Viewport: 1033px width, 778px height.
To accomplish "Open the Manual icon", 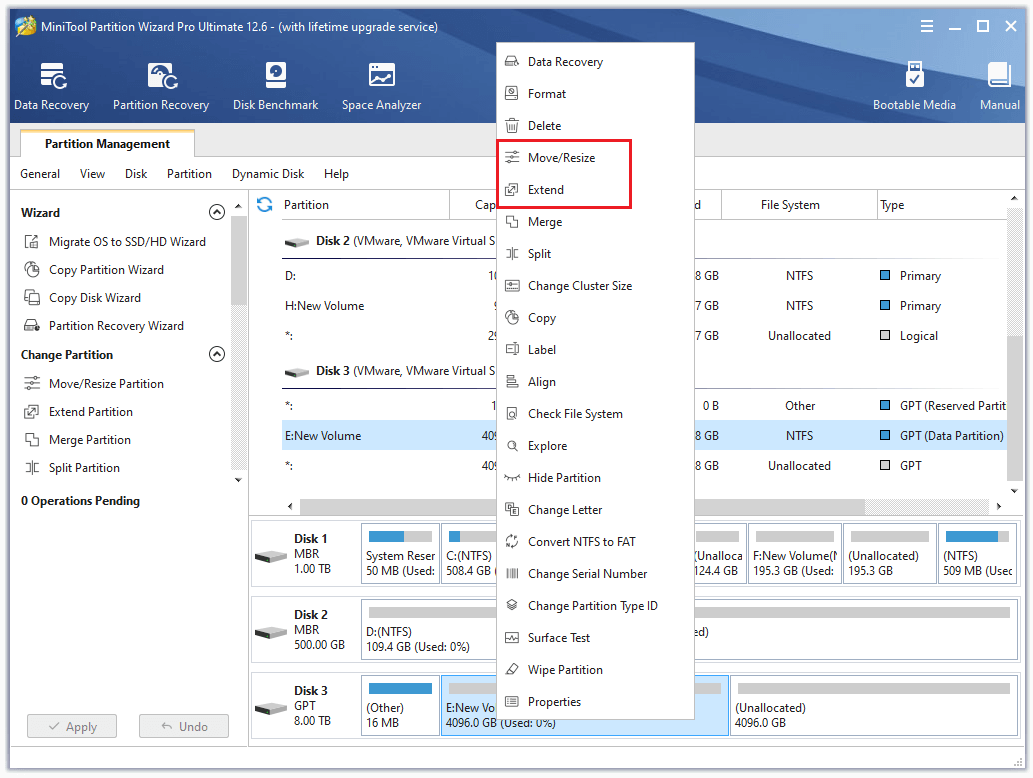I will click(999, 86).
